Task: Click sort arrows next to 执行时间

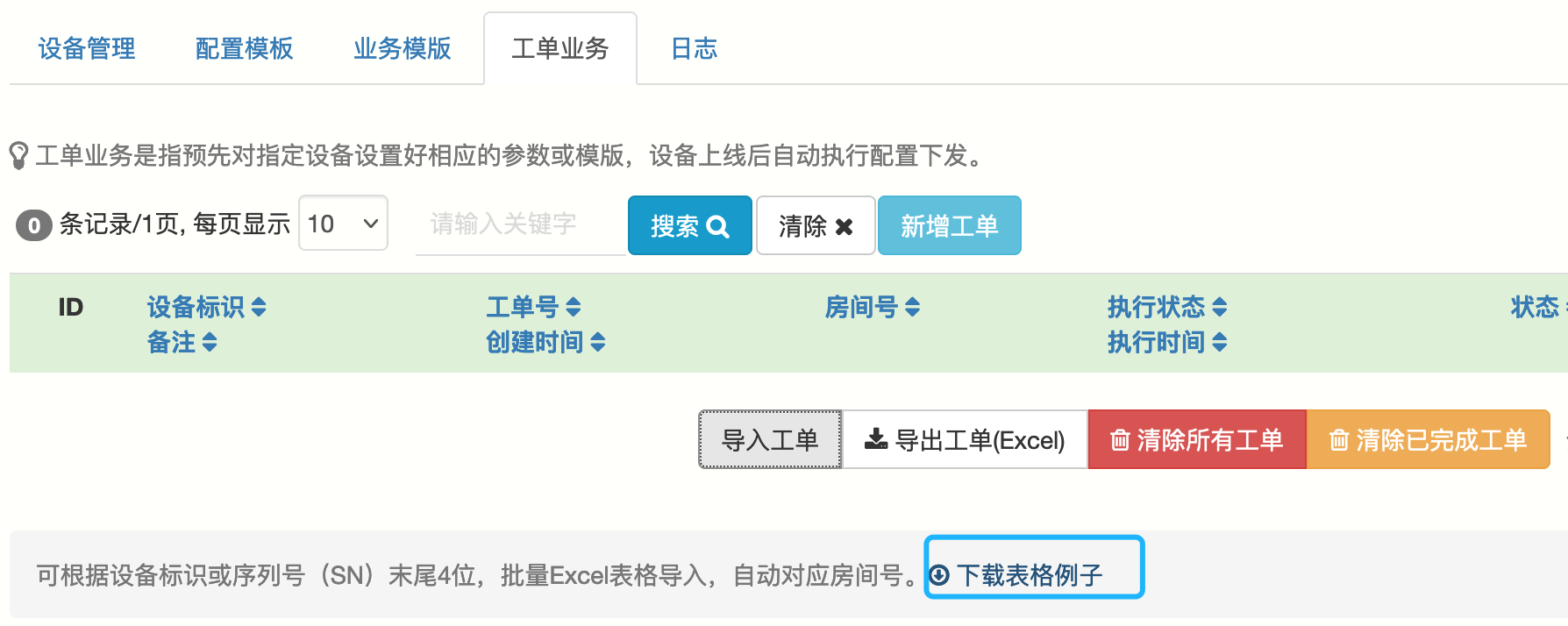Action: point(1220,342)
